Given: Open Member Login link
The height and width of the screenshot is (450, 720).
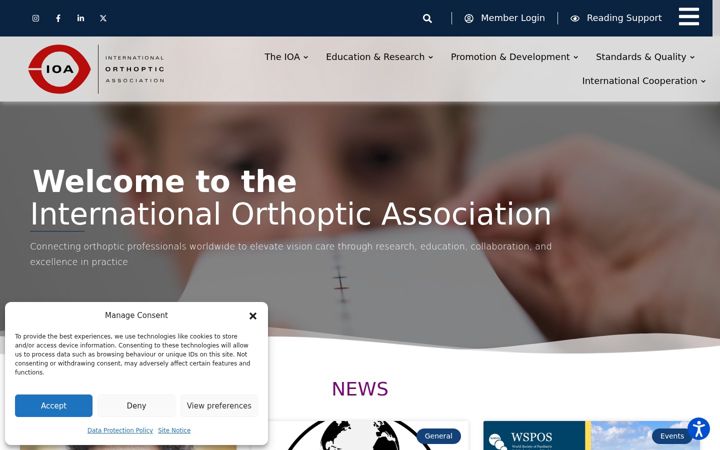Looking at the screenshot, I should pos(512,18).
